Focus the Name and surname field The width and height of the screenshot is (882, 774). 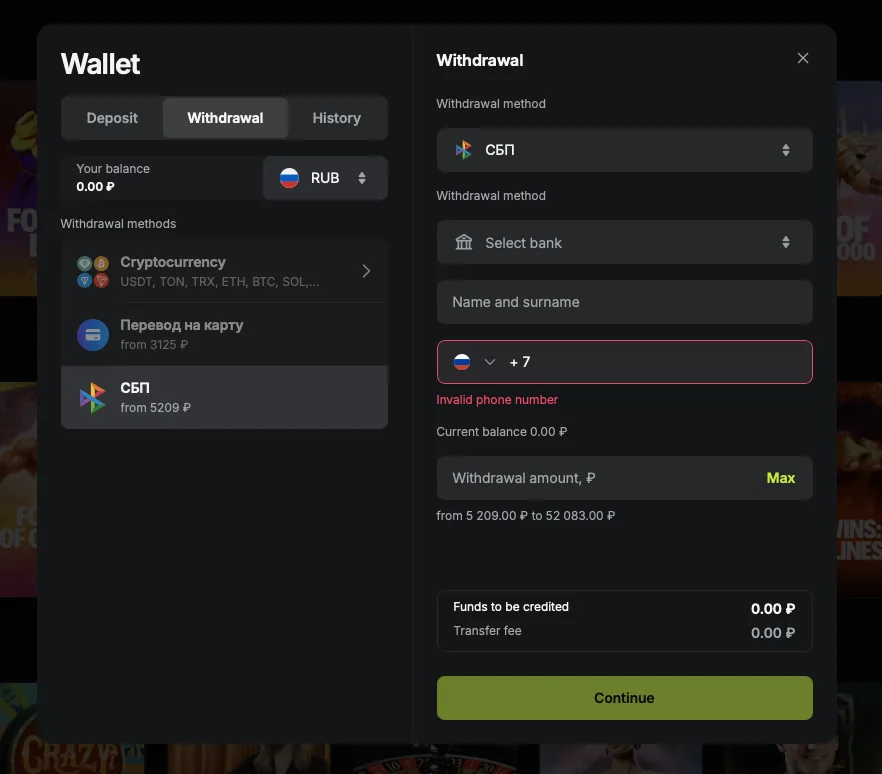click(x=624, y=302)
